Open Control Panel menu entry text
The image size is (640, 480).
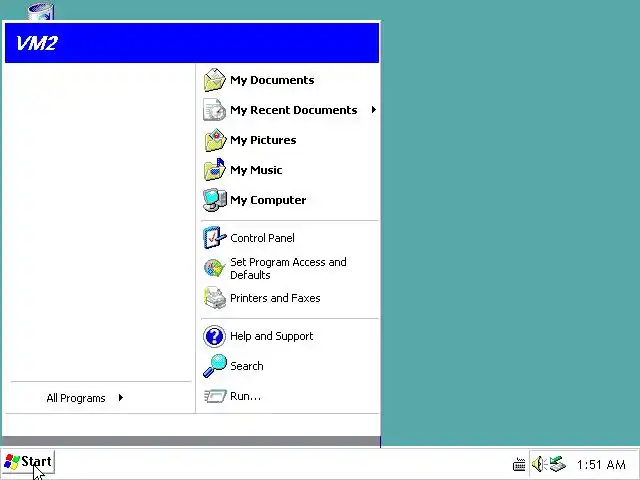point(262,238)
